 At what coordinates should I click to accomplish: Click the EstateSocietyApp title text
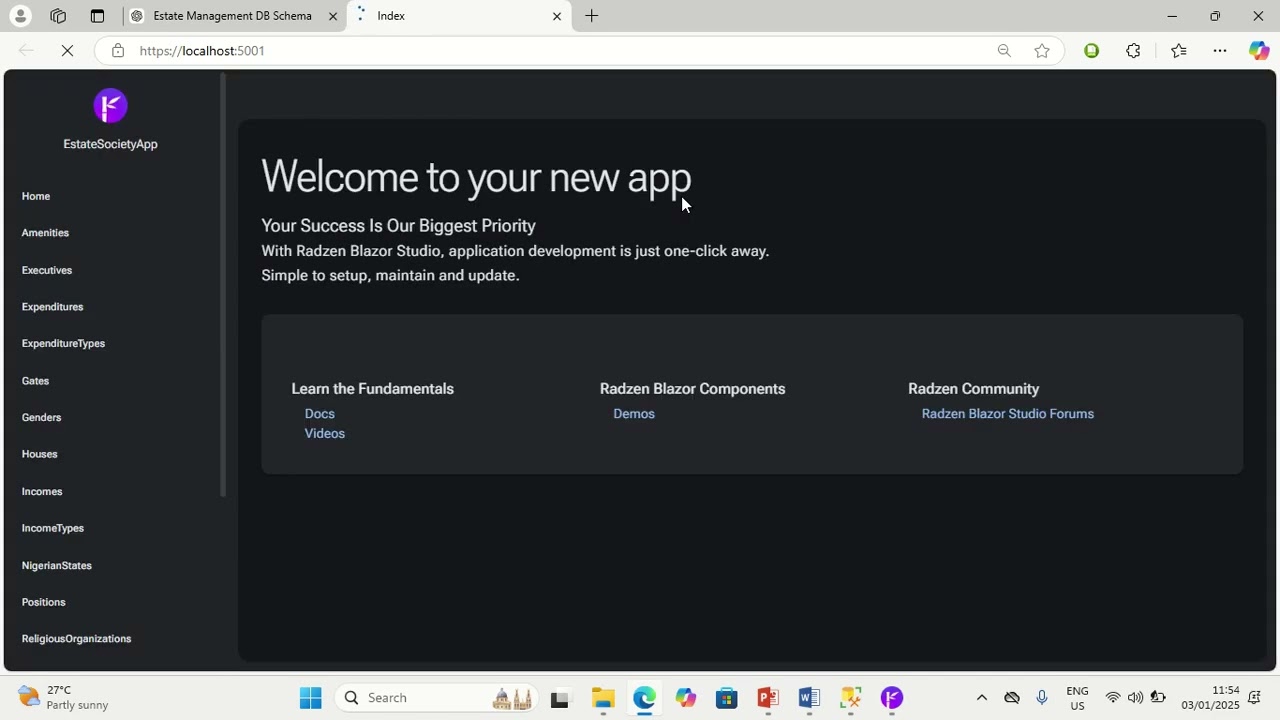110,144
